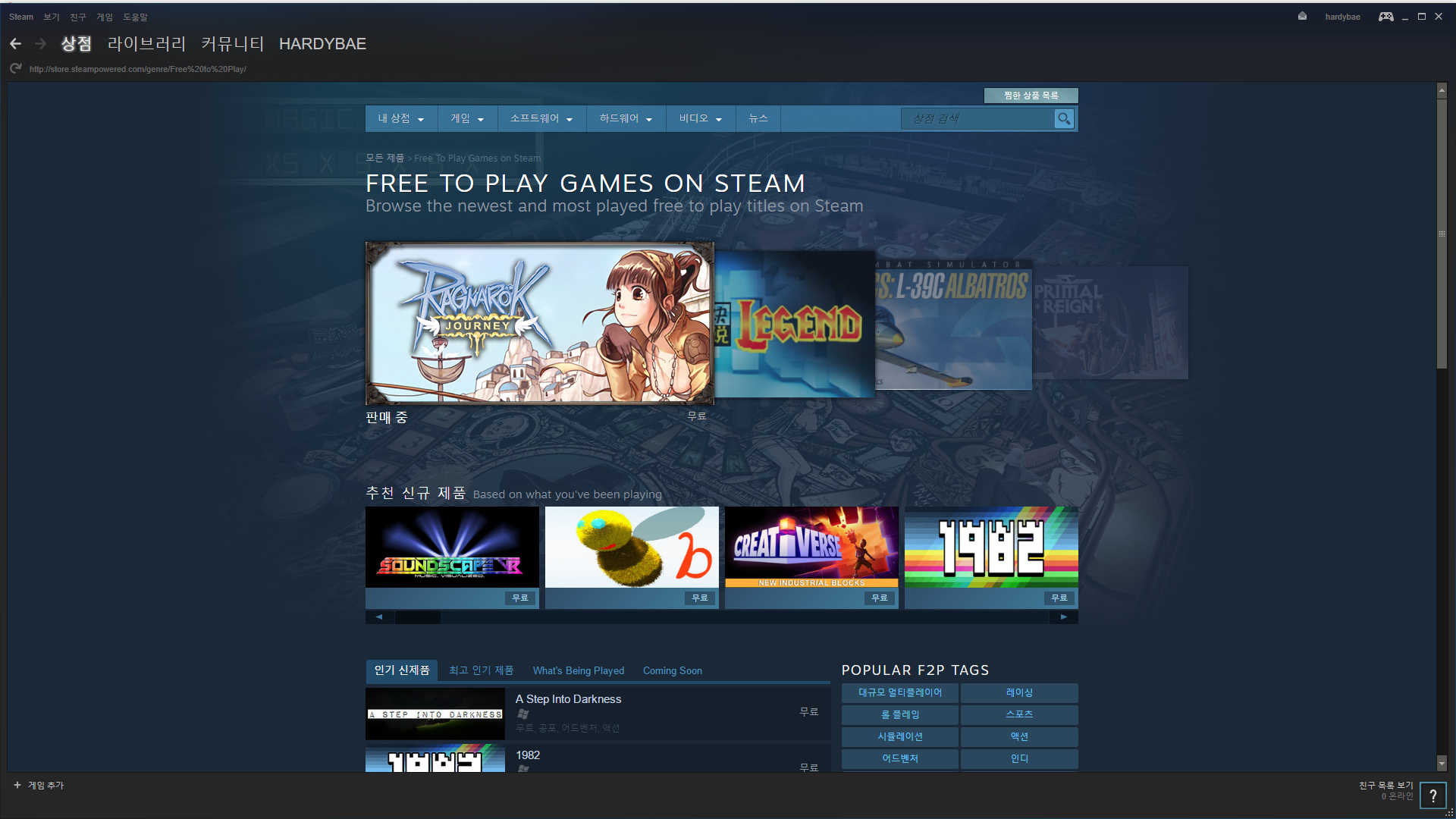Open the 게임 menu in menu bar
This screenshot has width=1456, height=819.
[105, 17]
